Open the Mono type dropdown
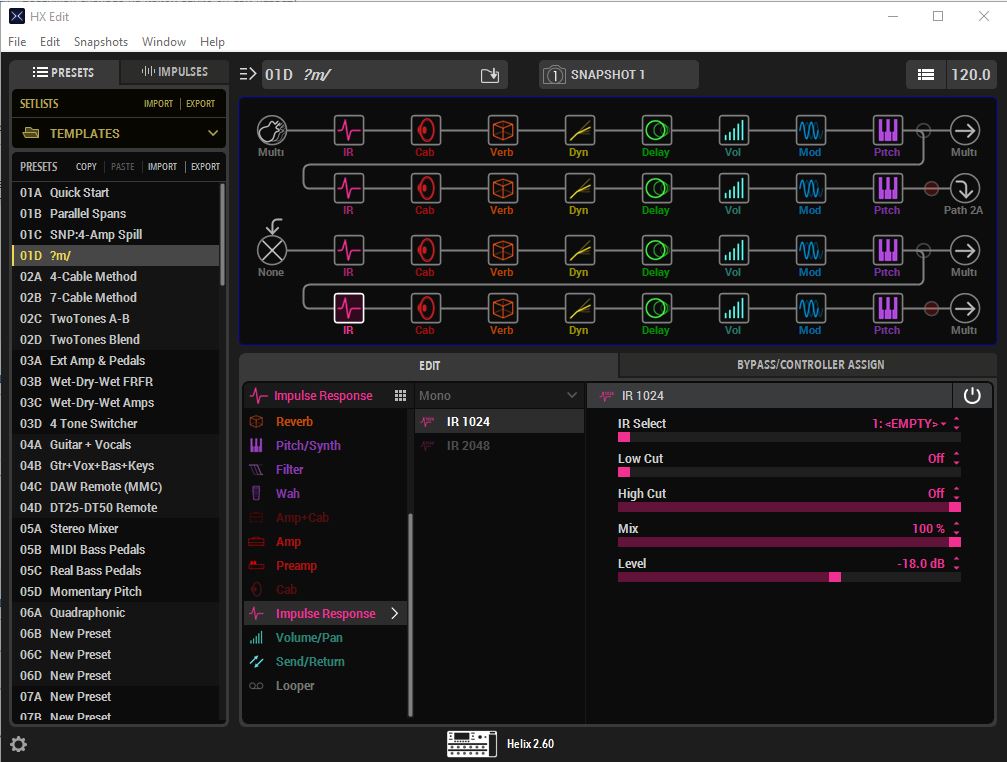This screenshot has height=762, width=1007. (x=498, y=395)
